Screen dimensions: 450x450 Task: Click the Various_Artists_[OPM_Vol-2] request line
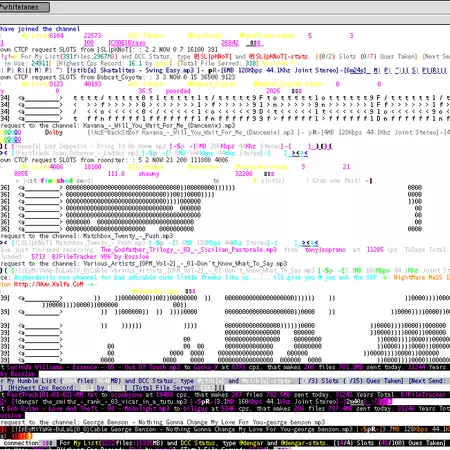click(x=143, y=264)
